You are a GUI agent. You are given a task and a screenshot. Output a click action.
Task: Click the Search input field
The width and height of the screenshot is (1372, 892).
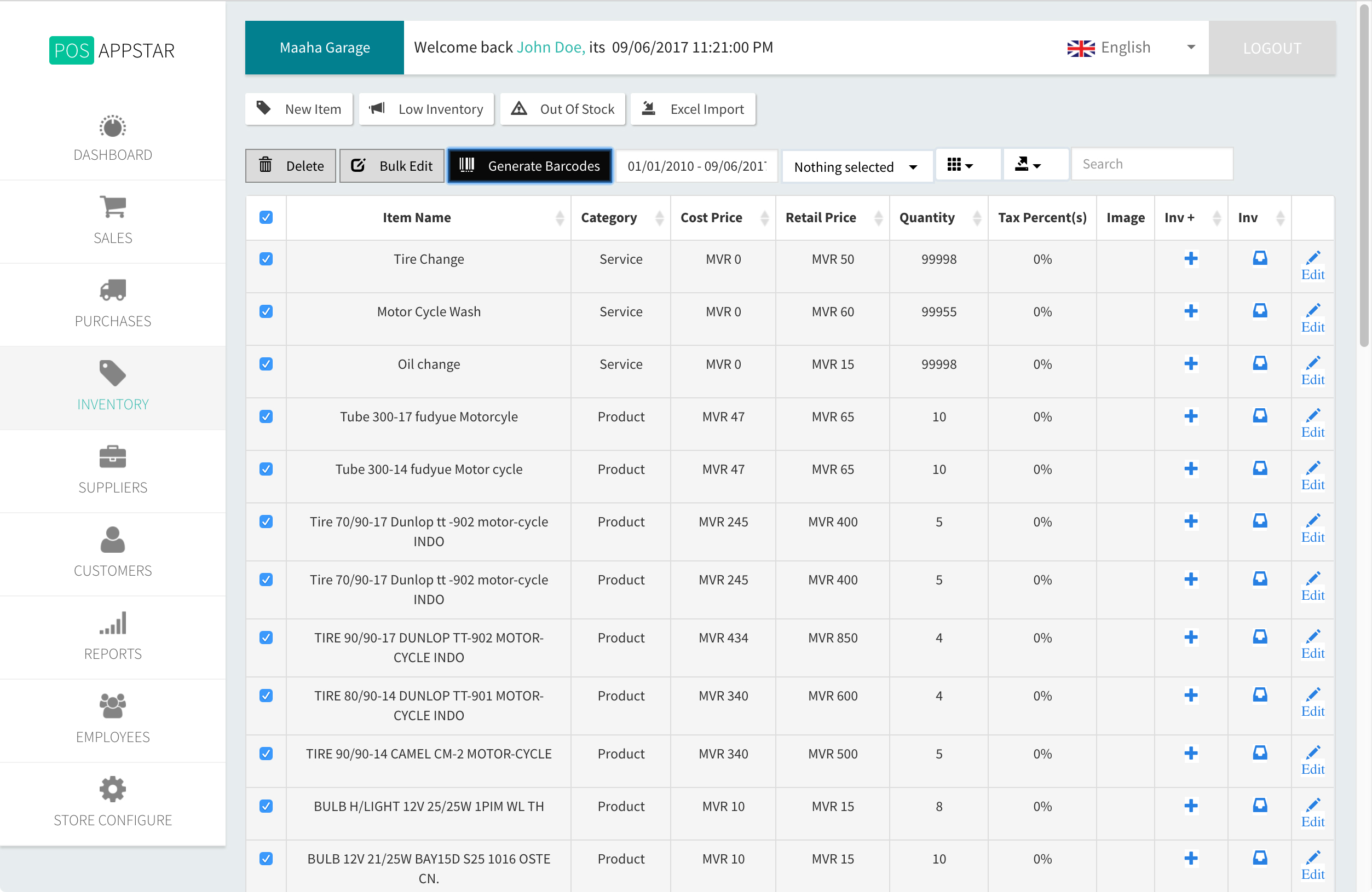(x=1151, y=164)
